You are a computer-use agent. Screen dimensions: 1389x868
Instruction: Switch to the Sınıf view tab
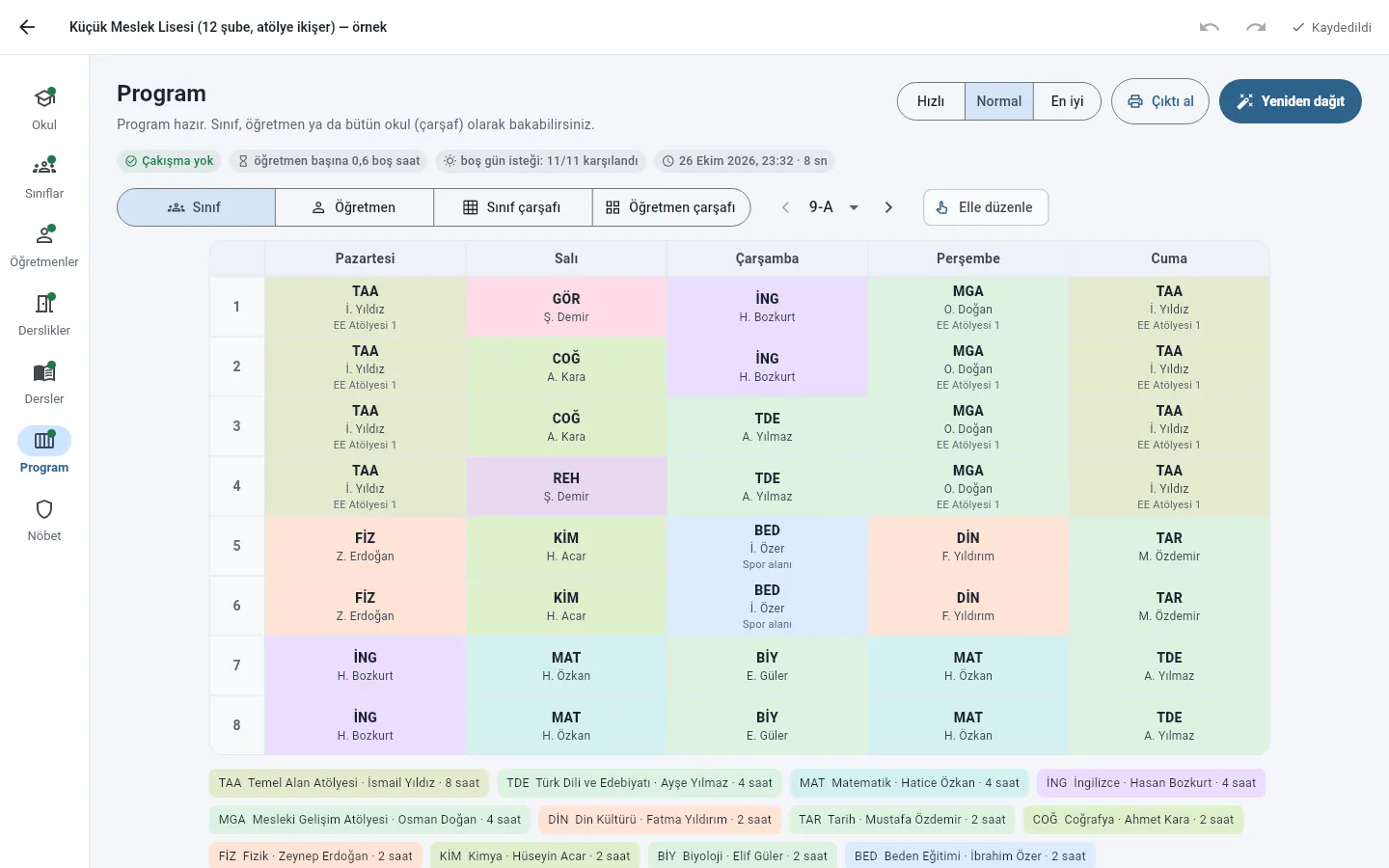196,207
